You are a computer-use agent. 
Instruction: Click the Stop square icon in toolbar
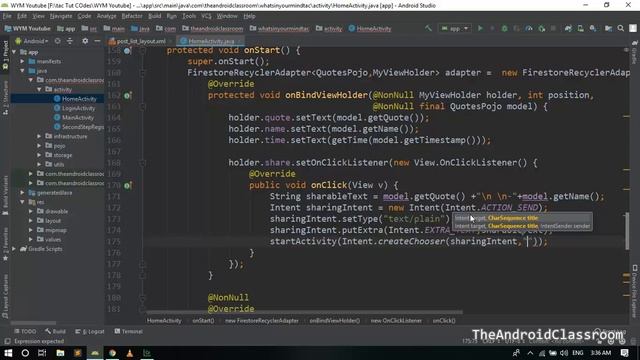553,28
